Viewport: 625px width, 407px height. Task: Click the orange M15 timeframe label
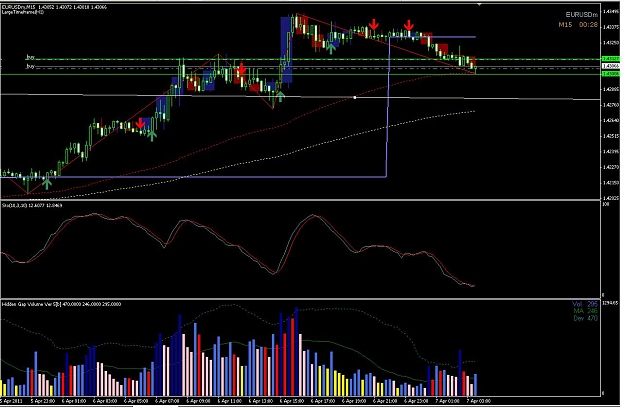565,25
